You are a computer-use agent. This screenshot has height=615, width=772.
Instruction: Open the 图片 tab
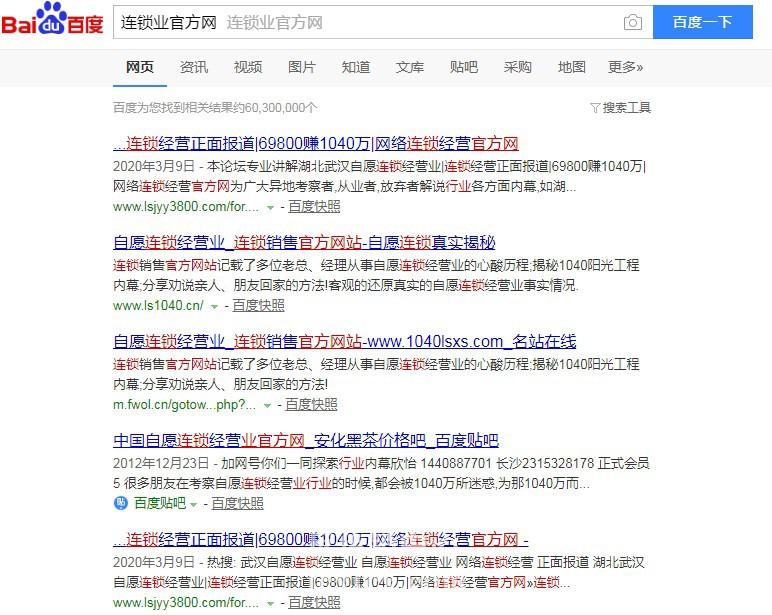[302, 67]
